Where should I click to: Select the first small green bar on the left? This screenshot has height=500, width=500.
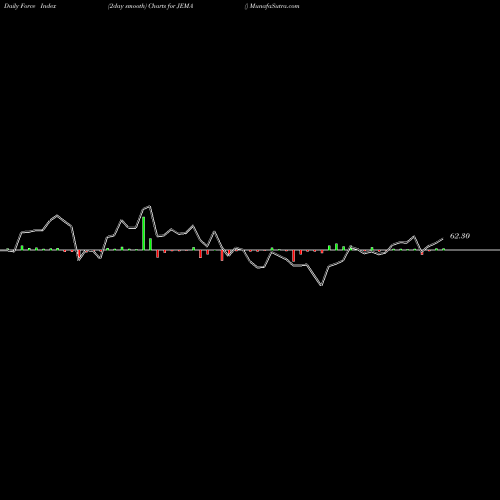point(8,249)
